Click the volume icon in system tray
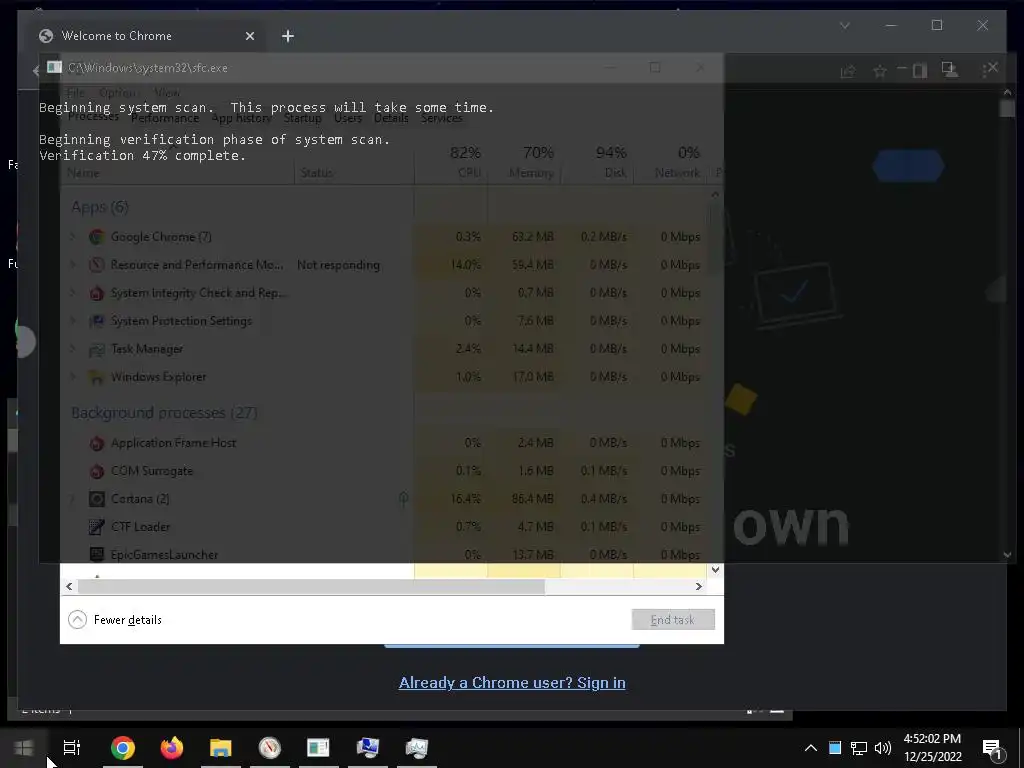 [x=882, y=748]
